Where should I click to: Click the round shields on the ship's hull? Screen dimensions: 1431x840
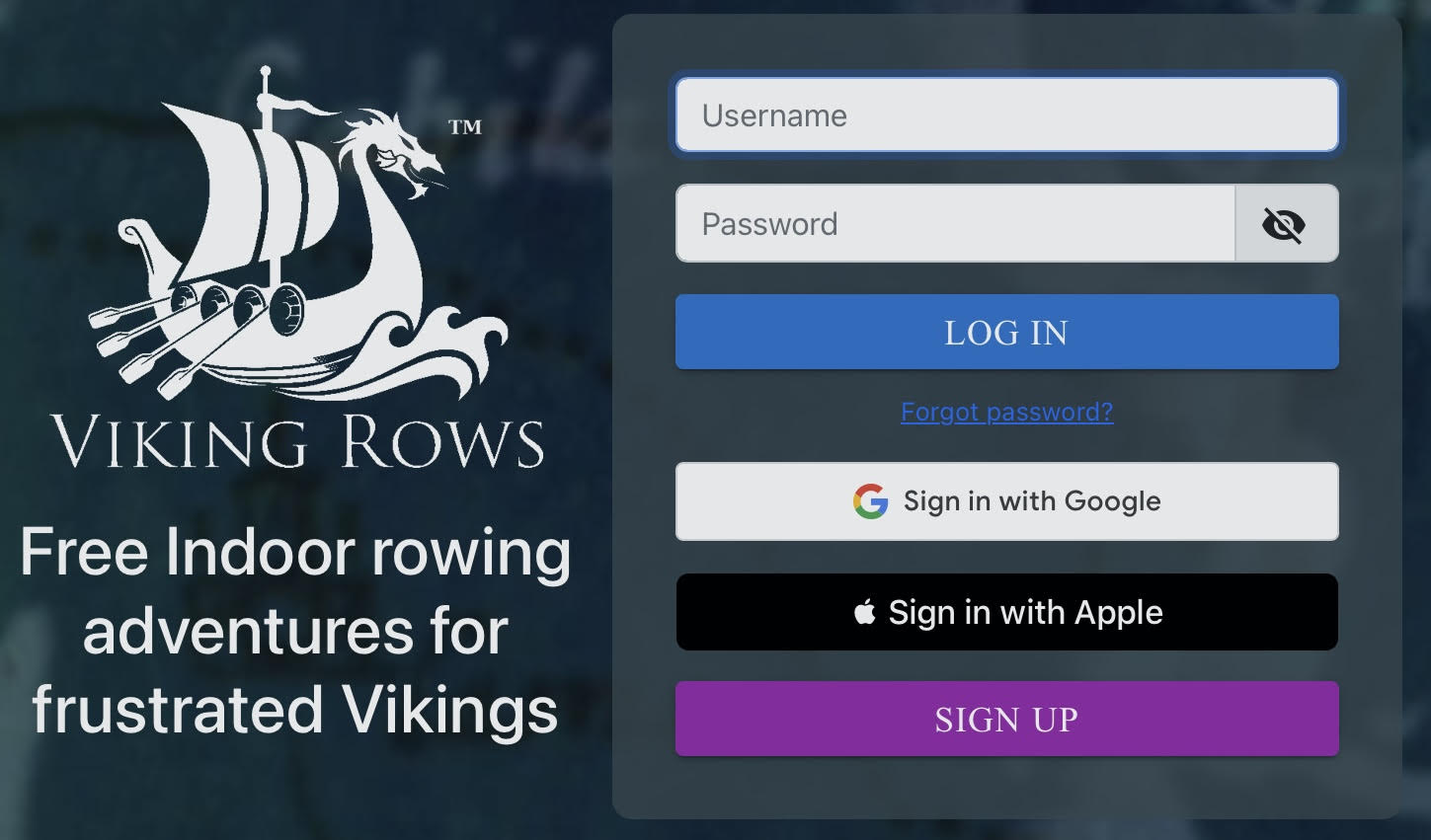click(x=237, y=304)
